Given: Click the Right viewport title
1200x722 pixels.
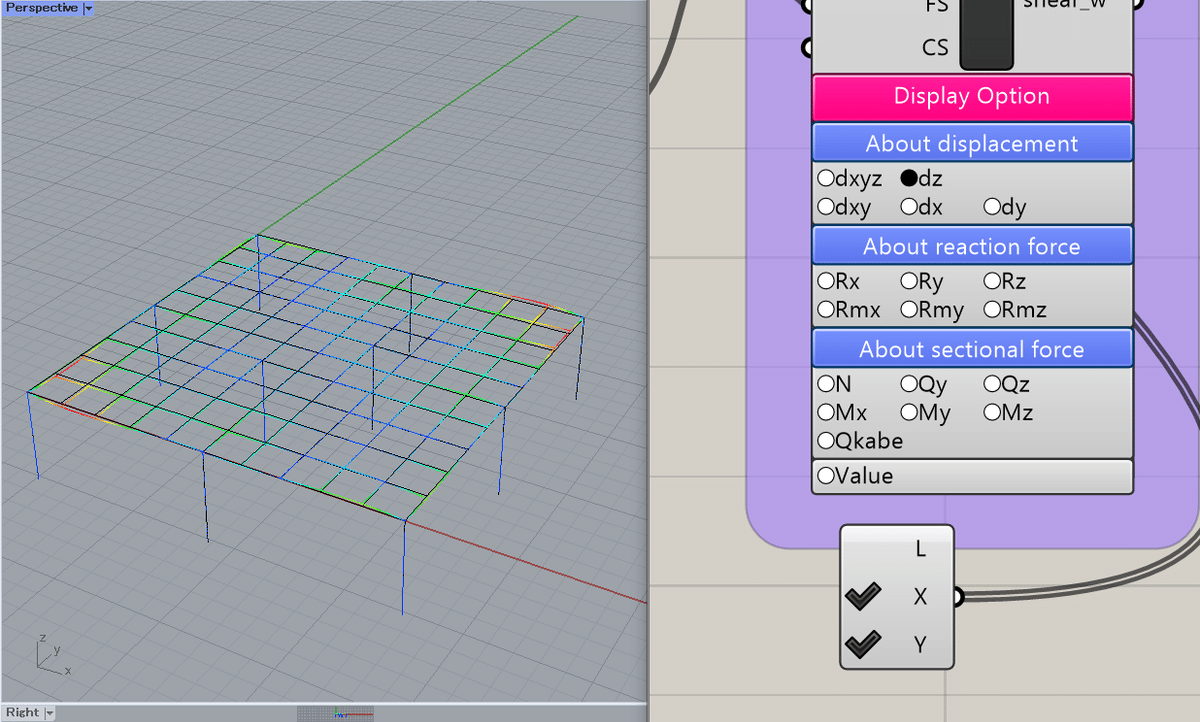Looking at the screenshot, I should click(x=22, y=713).
